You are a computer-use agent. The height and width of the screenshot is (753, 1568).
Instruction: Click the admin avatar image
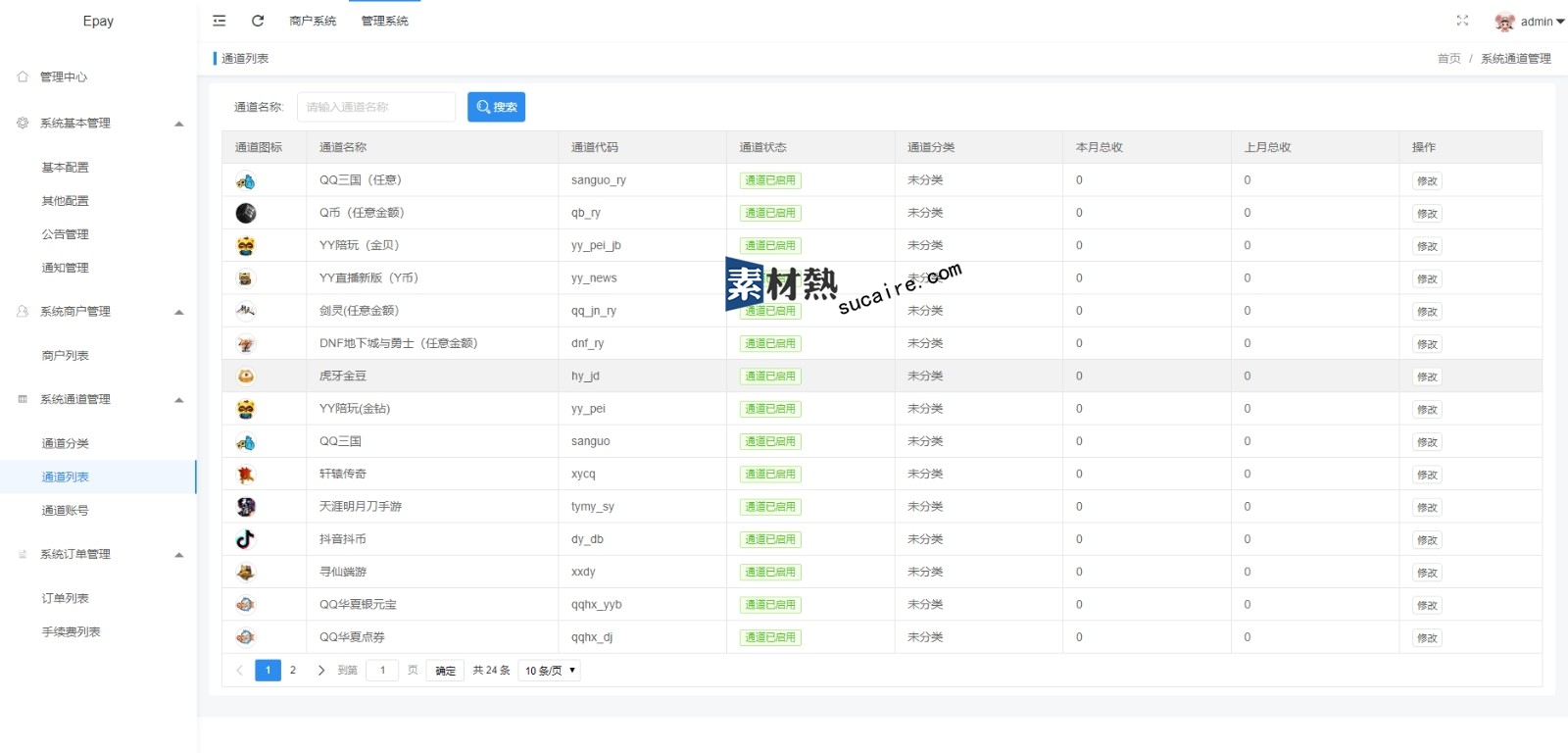click(1504, 22)
